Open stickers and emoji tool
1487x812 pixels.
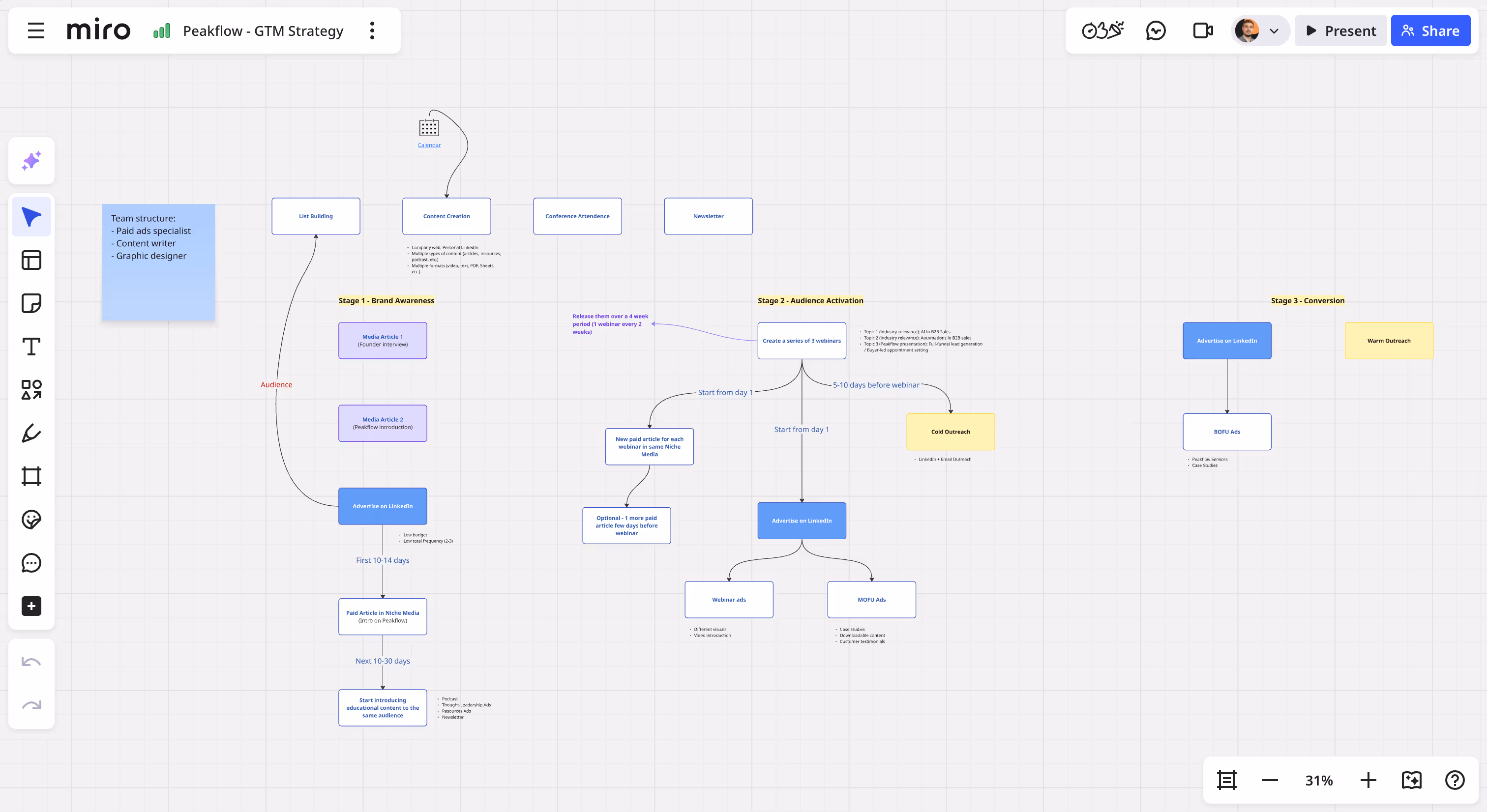(31, 520)
